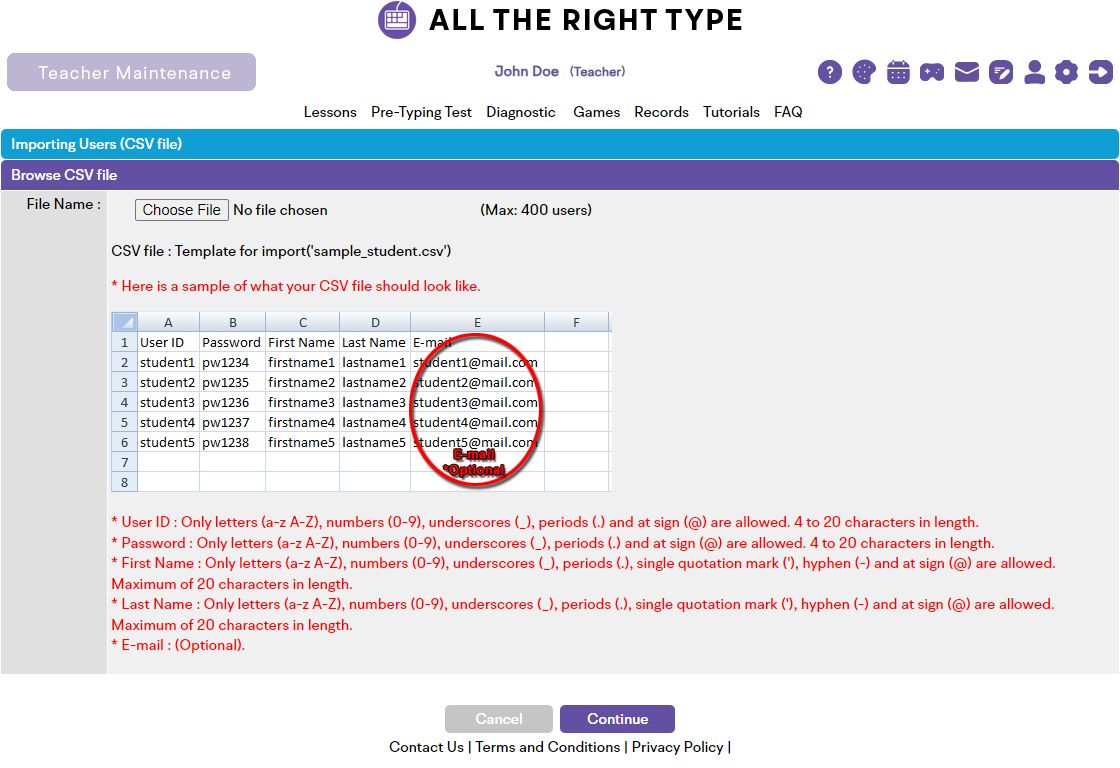Click the Importing Users (CSV file) header
The image size is (1120, 768).
click(560, 144)
